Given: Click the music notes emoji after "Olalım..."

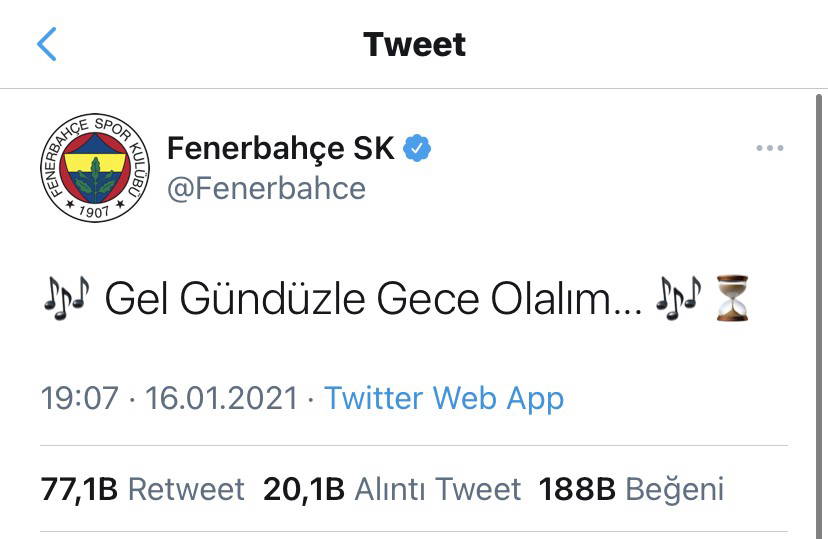Looking at the screenshot, I should [x=678, y=299].
